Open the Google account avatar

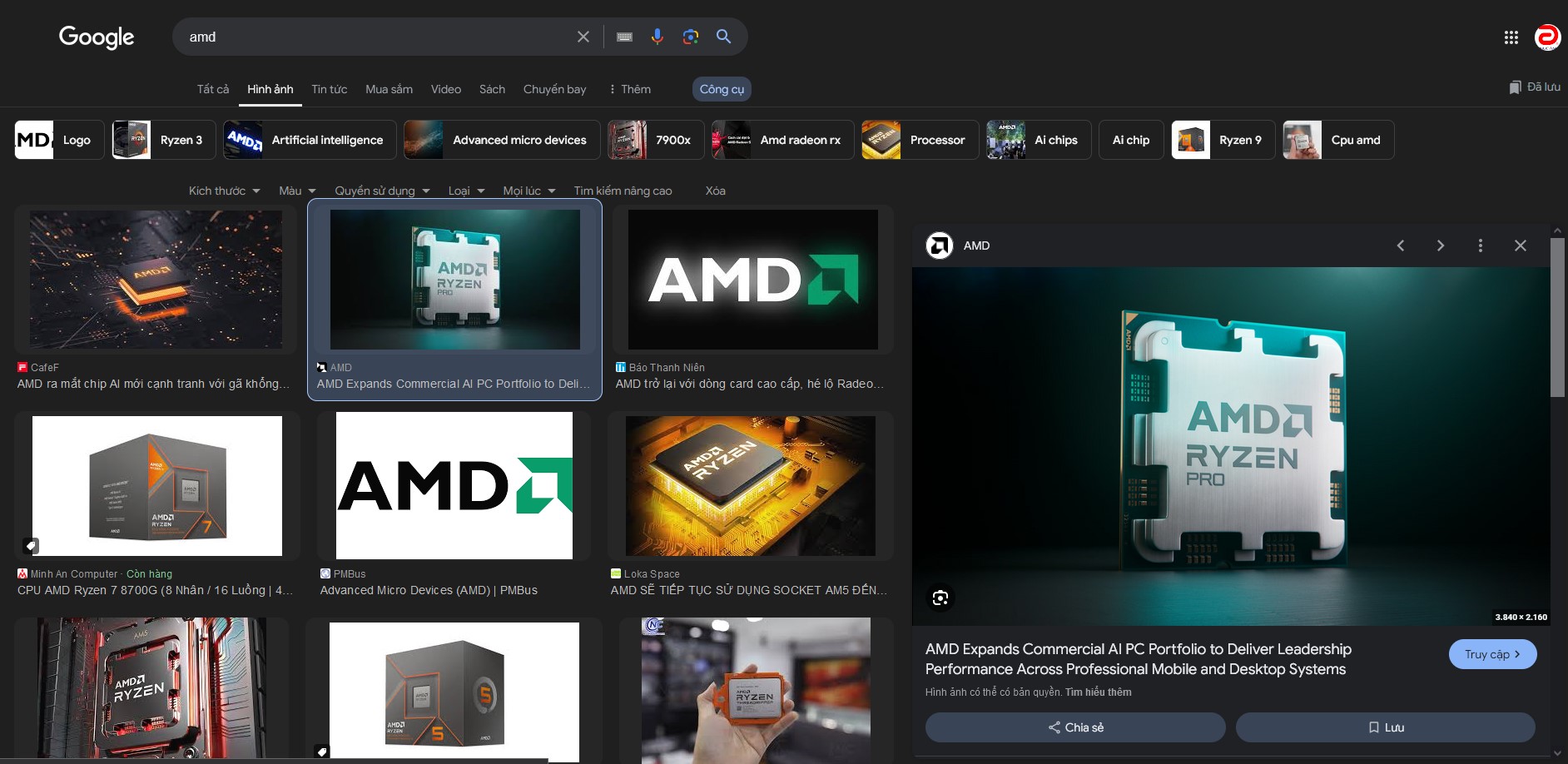pos(1547,37)
